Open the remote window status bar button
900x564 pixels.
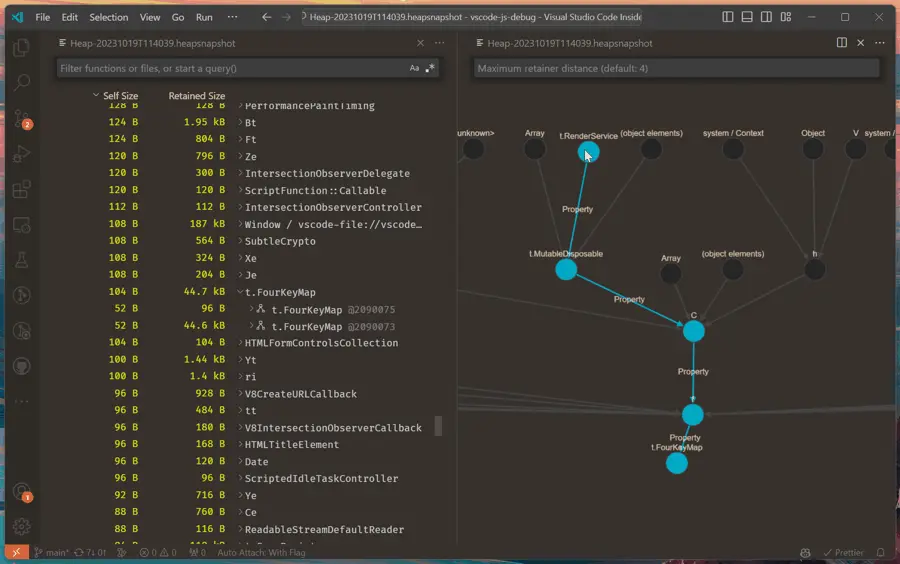(x=16, y=553)
